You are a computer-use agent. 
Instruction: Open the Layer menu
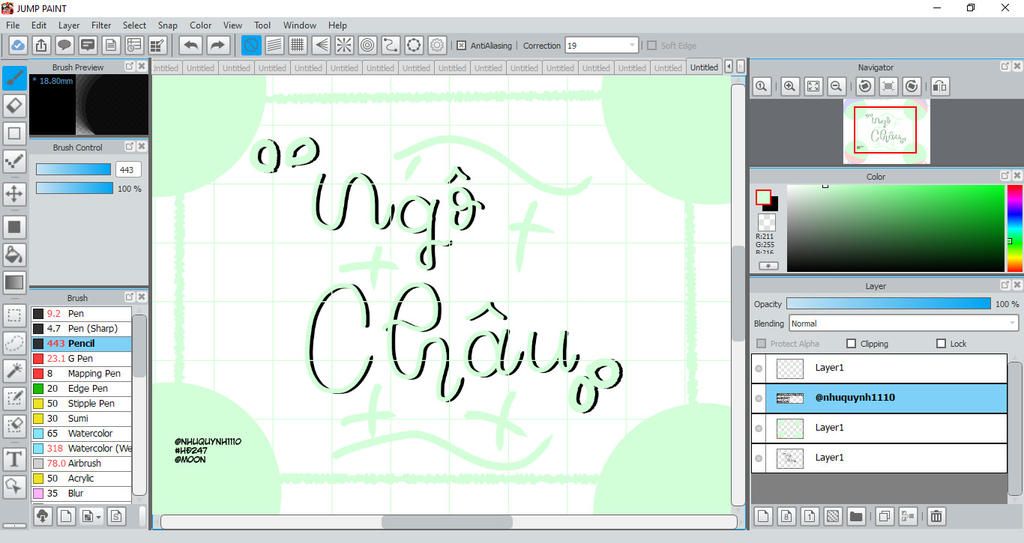(69, 25)
